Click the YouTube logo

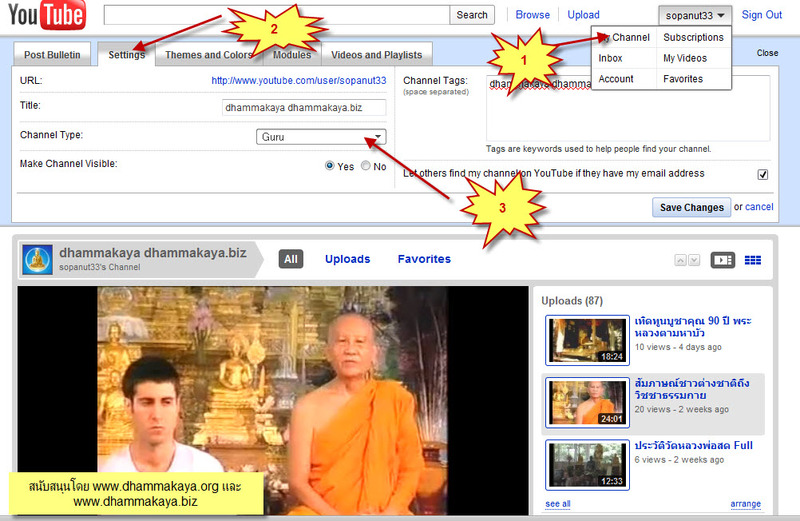[47, 15]
